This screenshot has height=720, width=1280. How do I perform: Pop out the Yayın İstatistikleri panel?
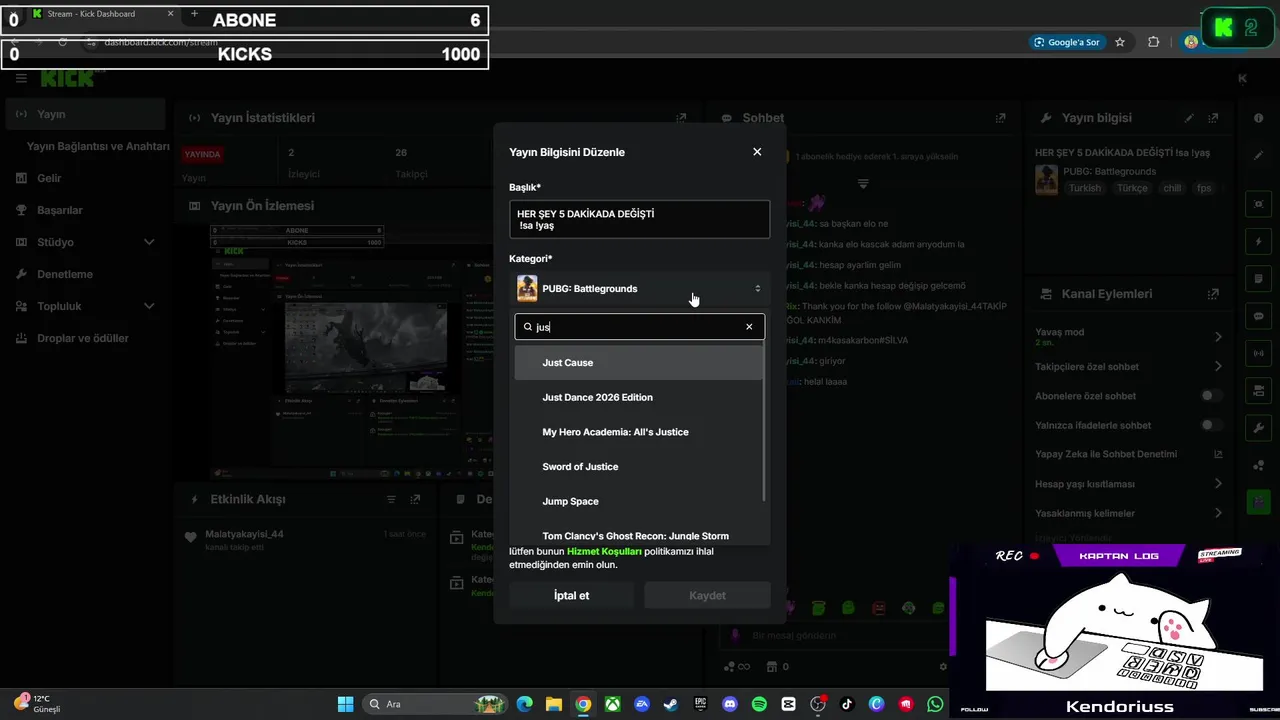pyautogui.click(x=681, y=117)
